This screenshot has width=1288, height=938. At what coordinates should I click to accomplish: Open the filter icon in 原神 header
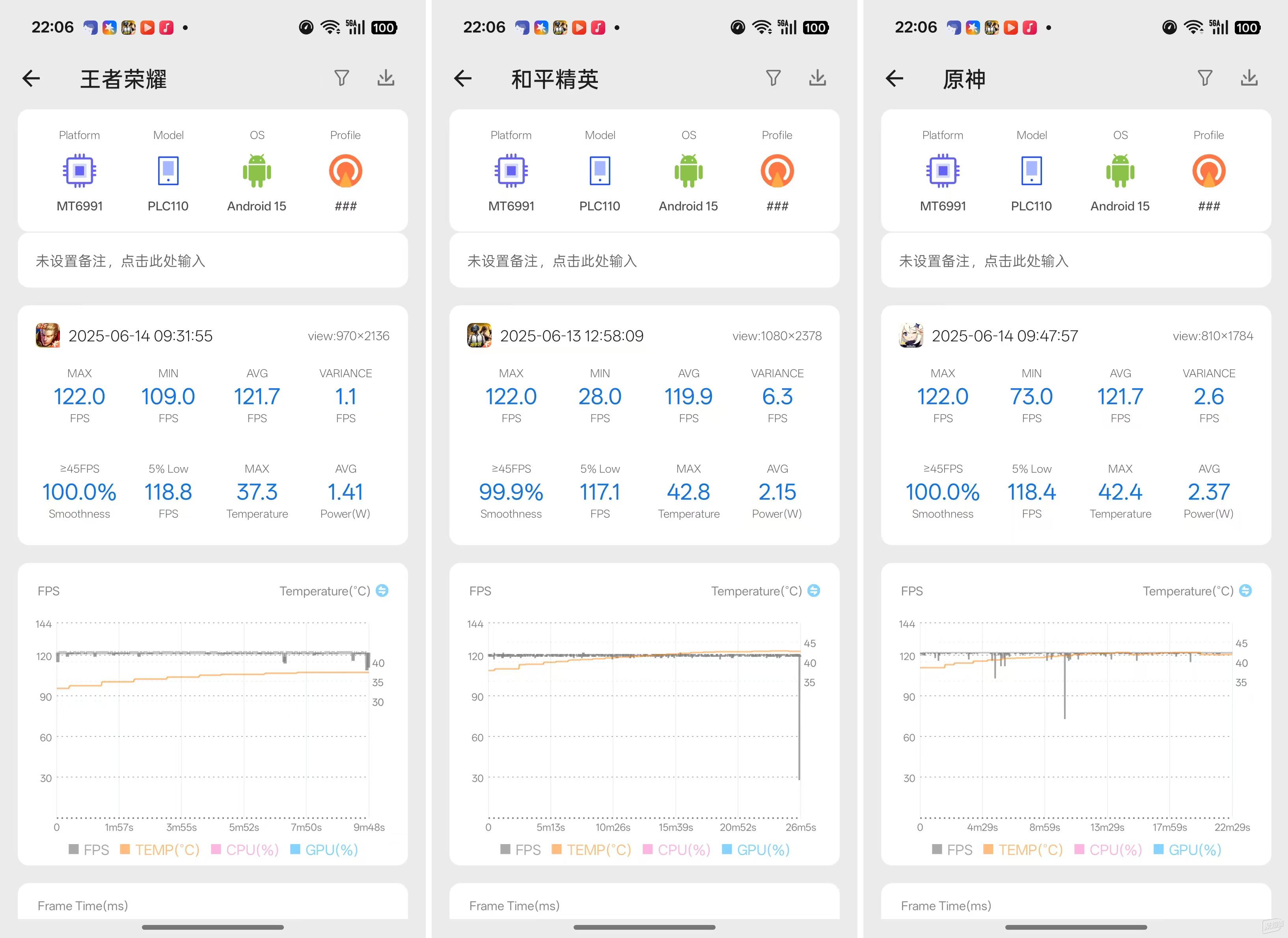click(x=1204, y=78)
